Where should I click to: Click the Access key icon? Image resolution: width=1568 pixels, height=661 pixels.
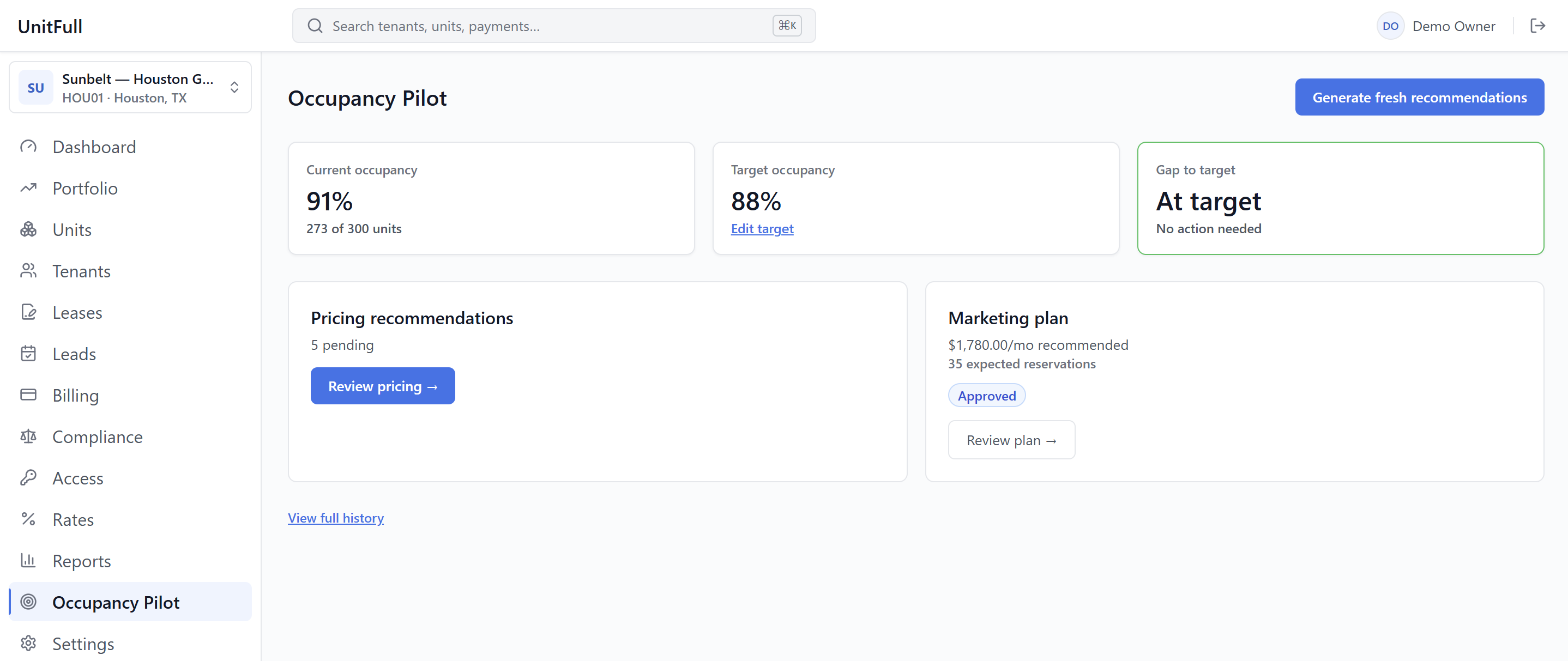tap(28, 478)
